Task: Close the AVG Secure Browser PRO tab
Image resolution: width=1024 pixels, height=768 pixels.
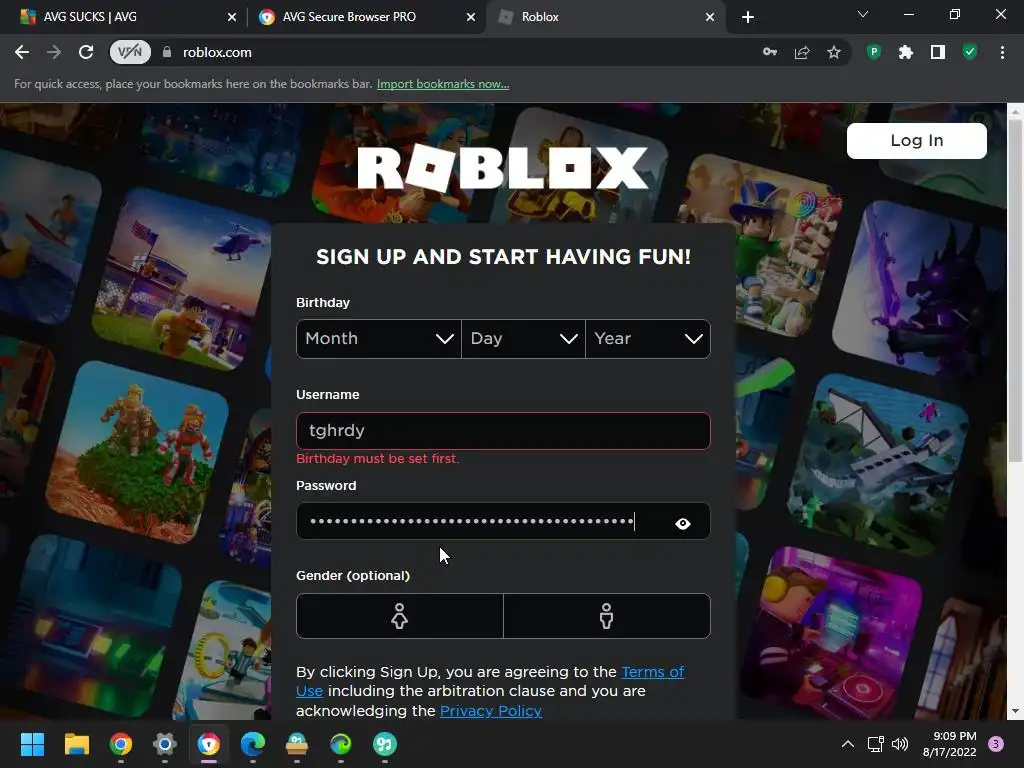Action: coord(471,17)
